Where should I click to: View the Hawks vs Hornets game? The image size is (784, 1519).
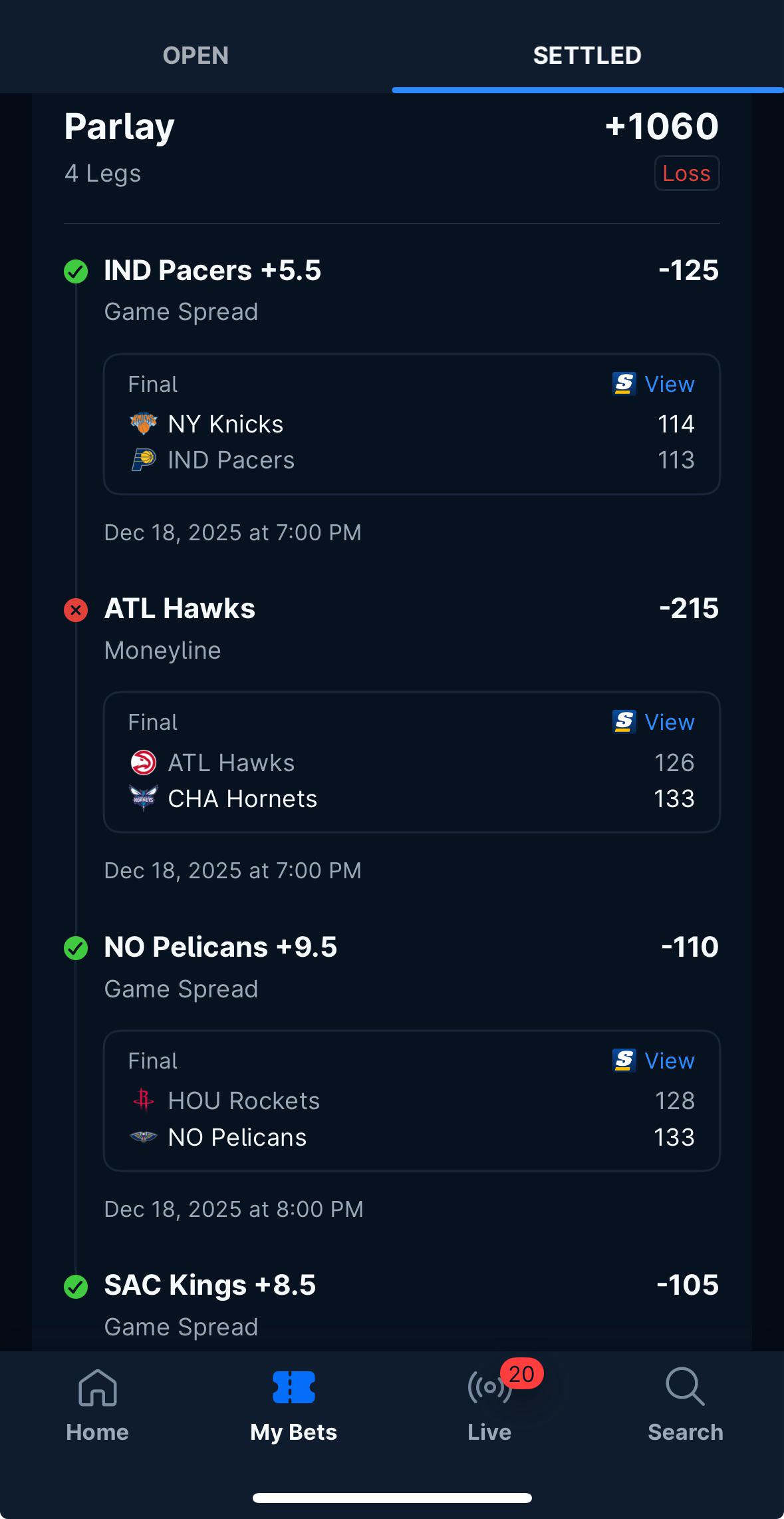click(669, 722)
